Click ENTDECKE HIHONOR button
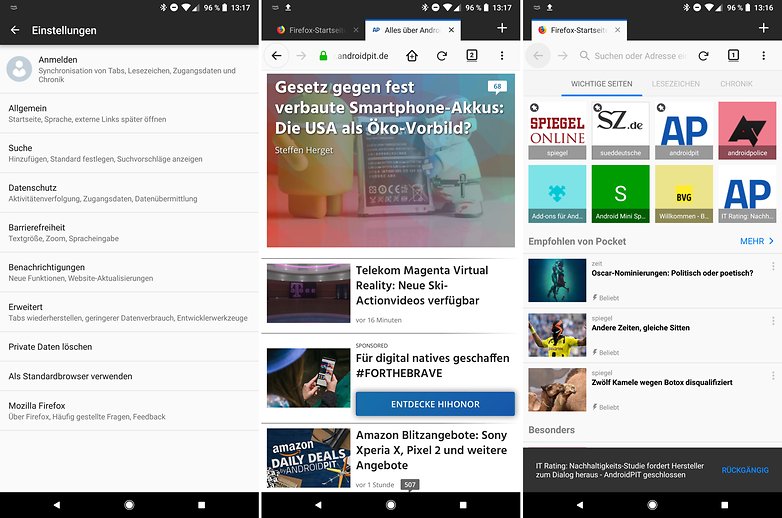Viewport: 782px width, 518px height. [x=435, y=404]
